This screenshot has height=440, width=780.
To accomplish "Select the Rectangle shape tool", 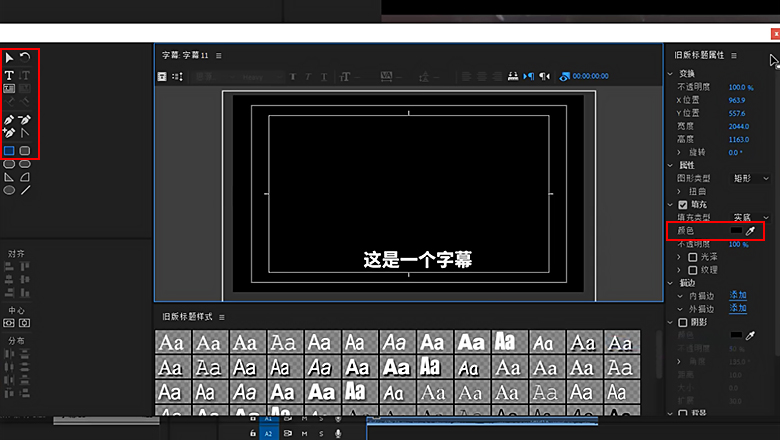I will 9,150.
